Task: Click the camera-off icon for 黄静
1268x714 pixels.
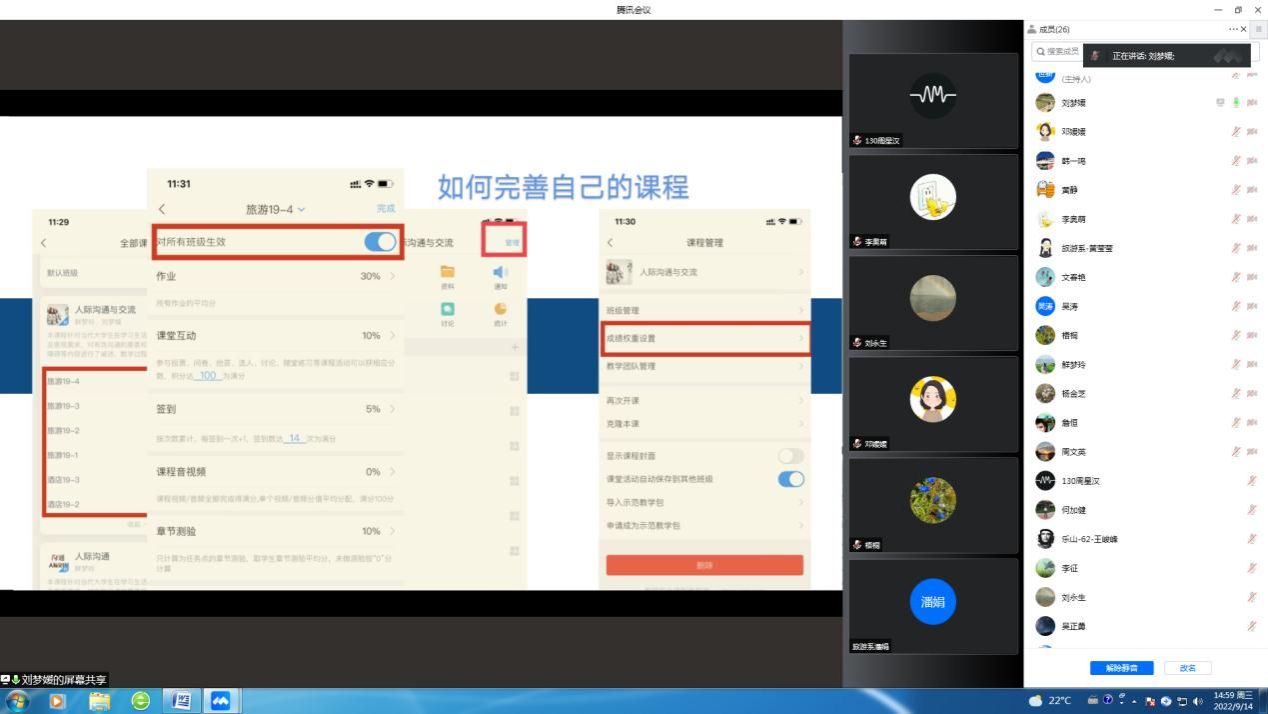Action: coord(1252,189)
